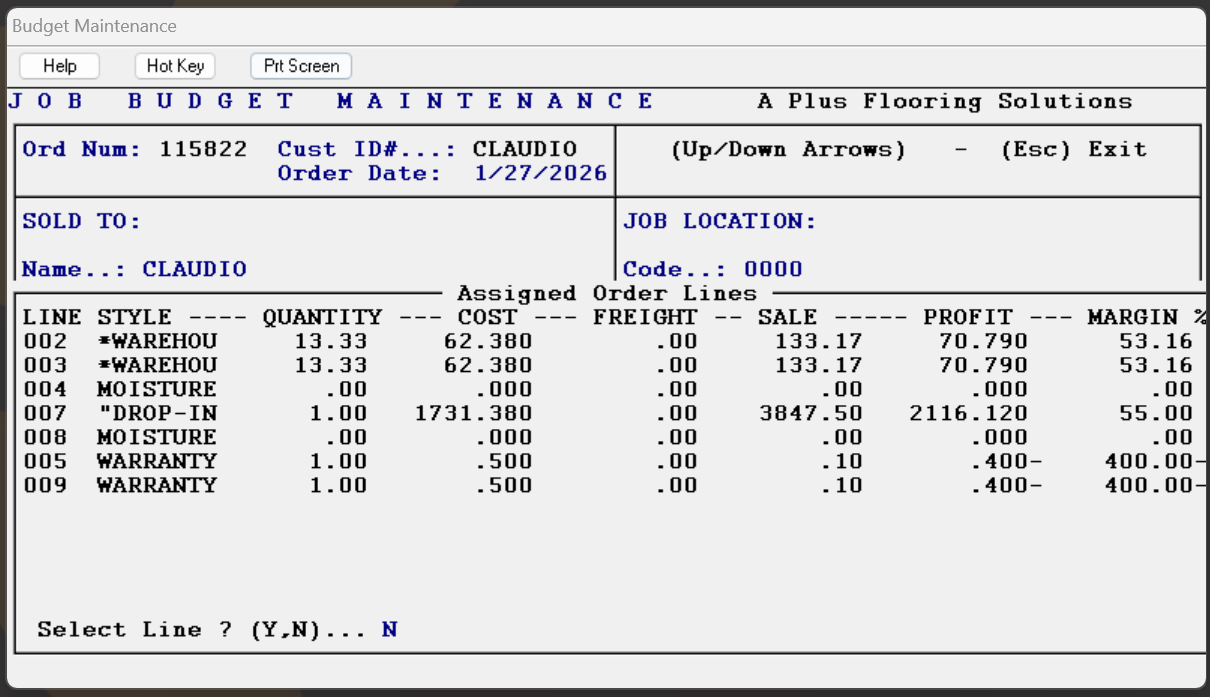This screenshot has height=697, width=1210.
Task: Click profit 70.790 on line 003
Action: click(983, 365)
